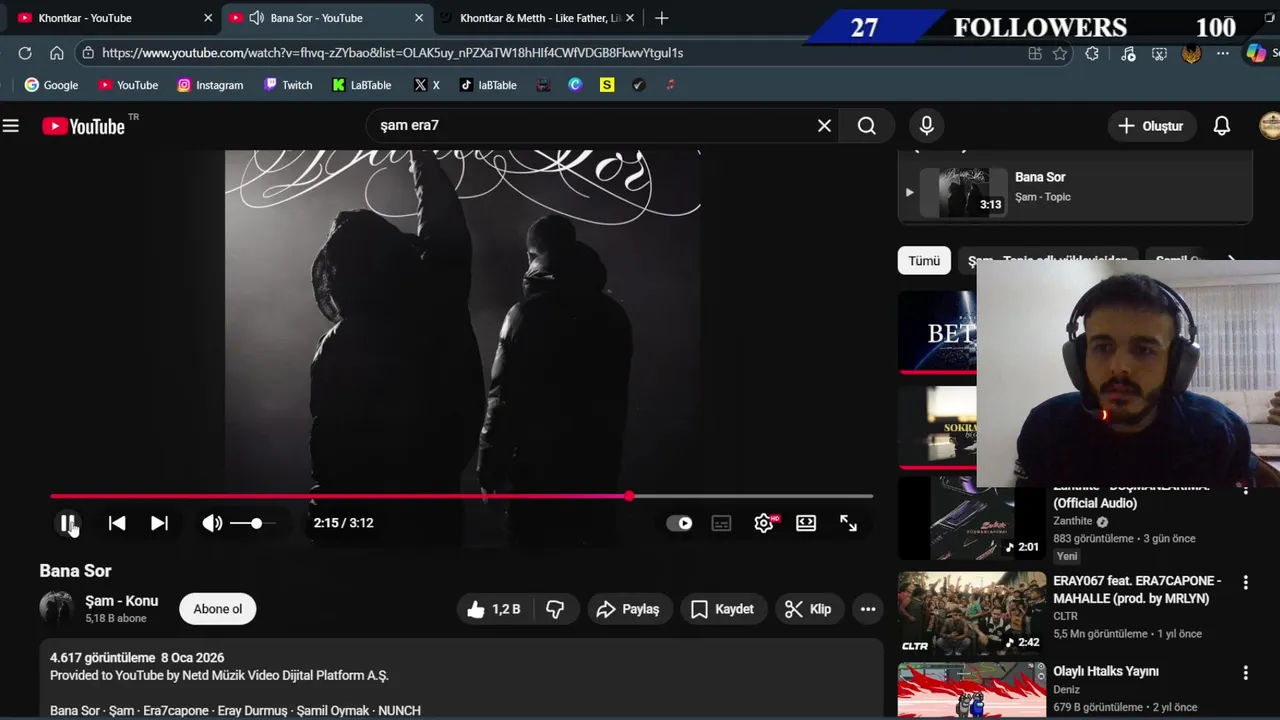Adjust the volume slider handle
The image size is (1280, 720).
tap(256, 523)
